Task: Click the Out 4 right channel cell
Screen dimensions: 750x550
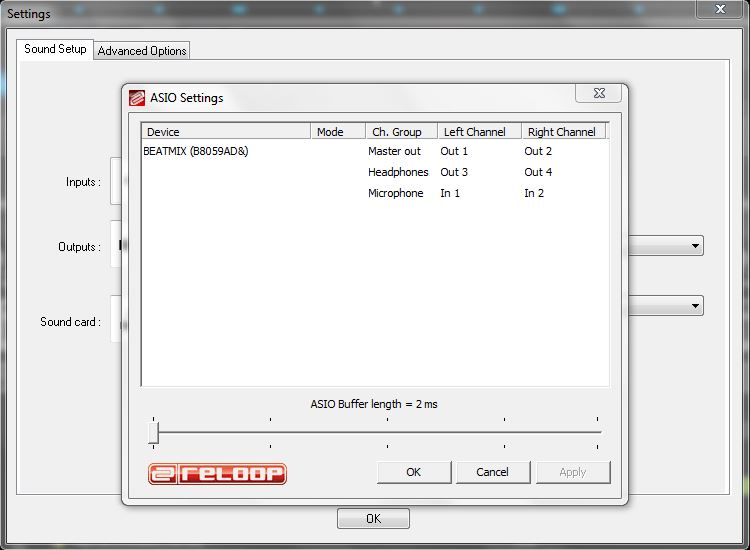Action: tap(538, 172)
